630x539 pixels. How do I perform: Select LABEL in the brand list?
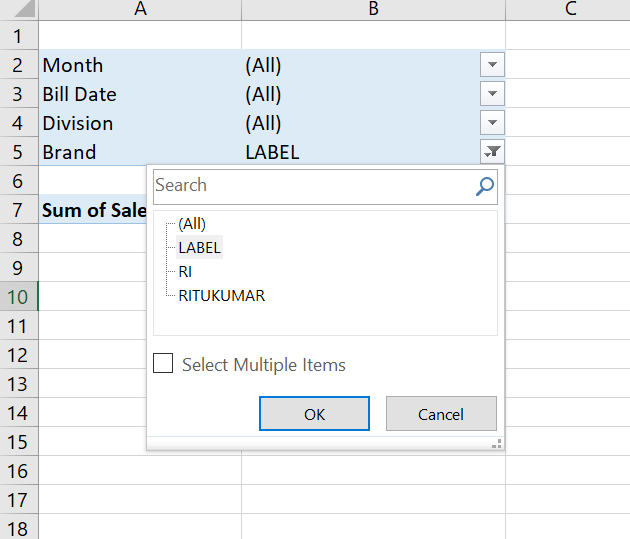point(199,247)
